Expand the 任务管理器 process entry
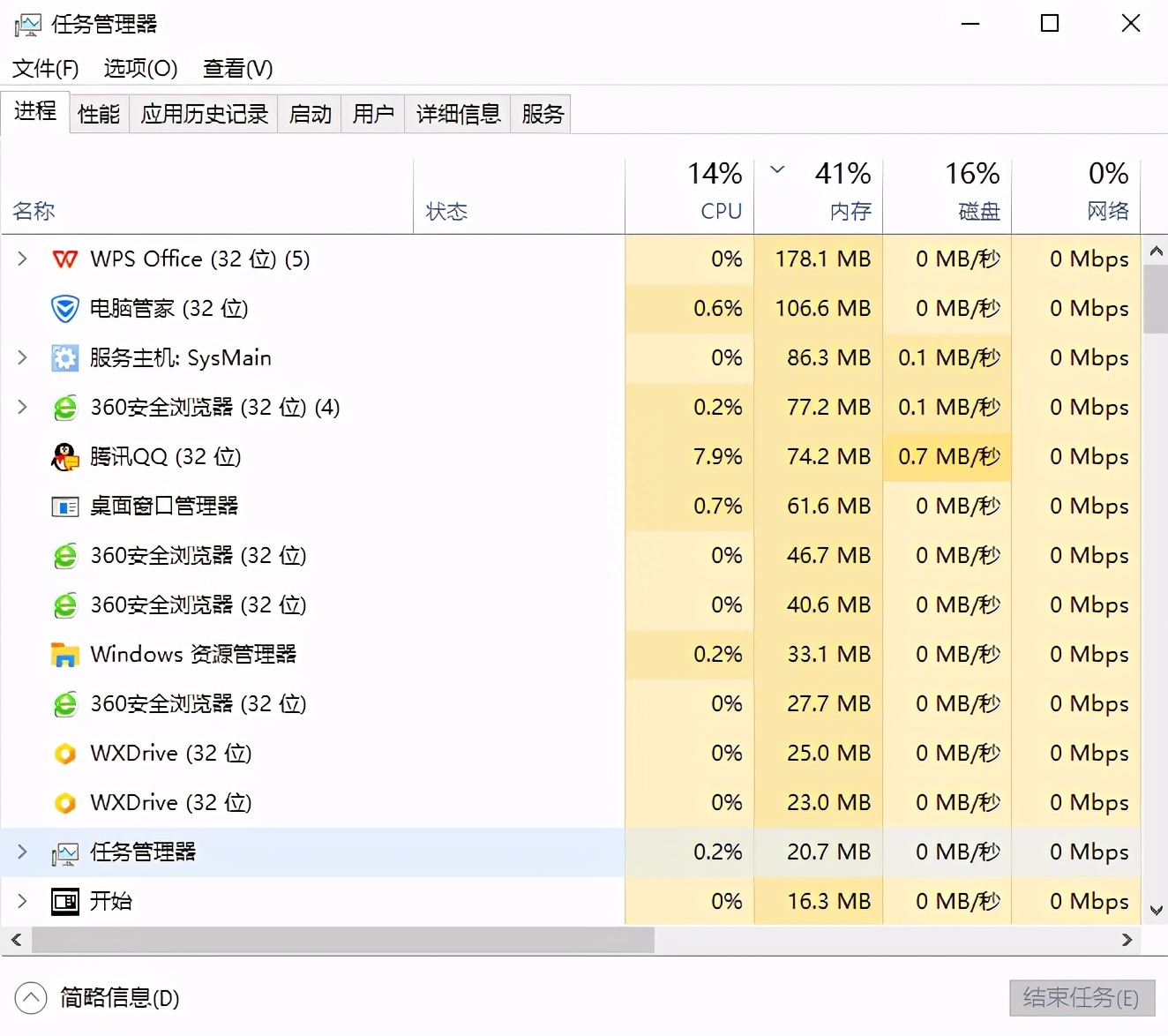Screen dimensions: 1168x1036 click(x=21, y=852)
